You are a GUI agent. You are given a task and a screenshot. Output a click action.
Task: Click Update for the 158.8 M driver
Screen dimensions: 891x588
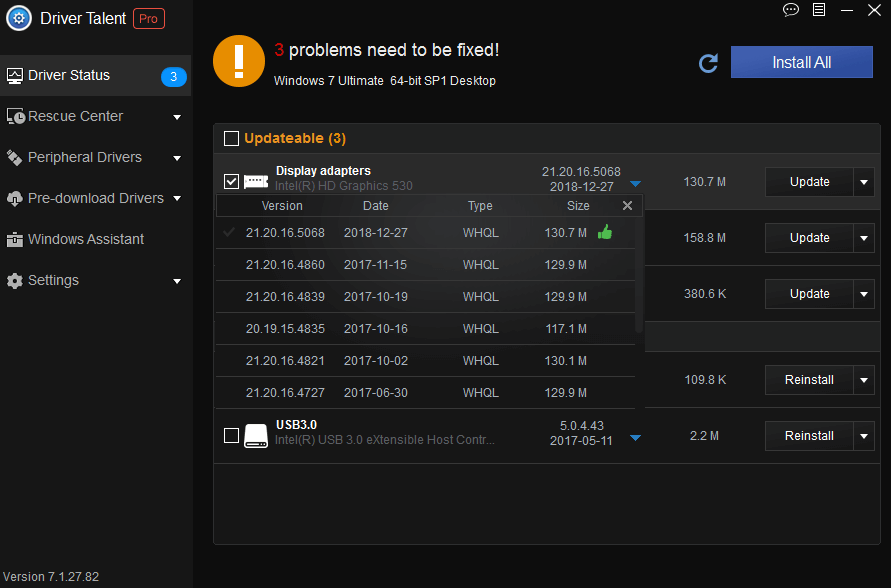click(809, 238)
